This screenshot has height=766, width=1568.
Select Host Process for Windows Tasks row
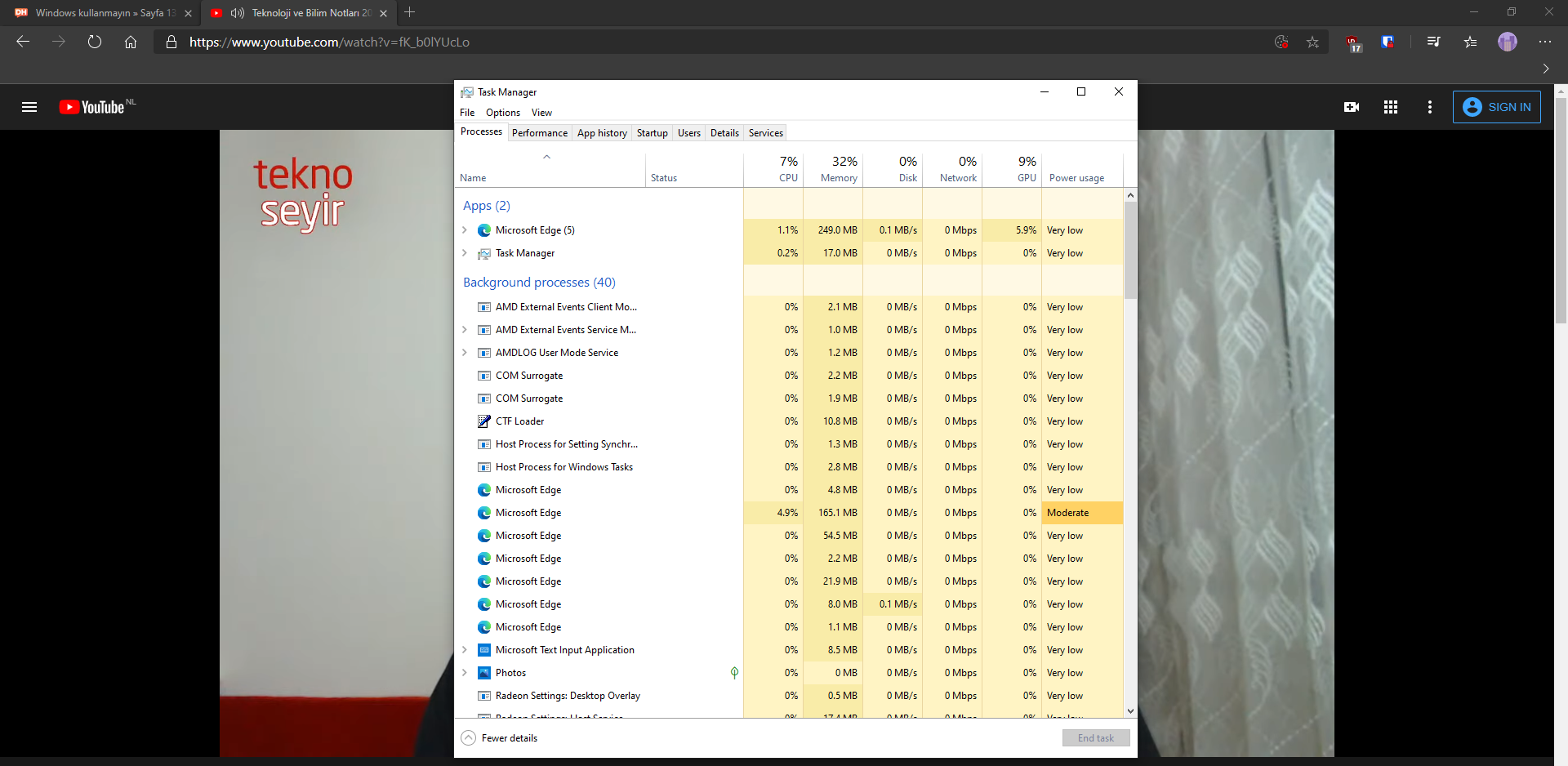tap(789, 467)
